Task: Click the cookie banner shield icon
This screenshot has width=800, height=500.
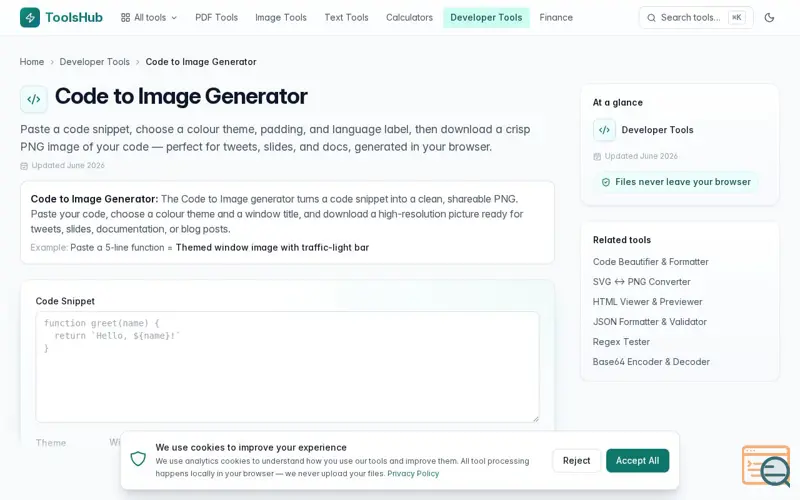Action: (x=138, y=459)
